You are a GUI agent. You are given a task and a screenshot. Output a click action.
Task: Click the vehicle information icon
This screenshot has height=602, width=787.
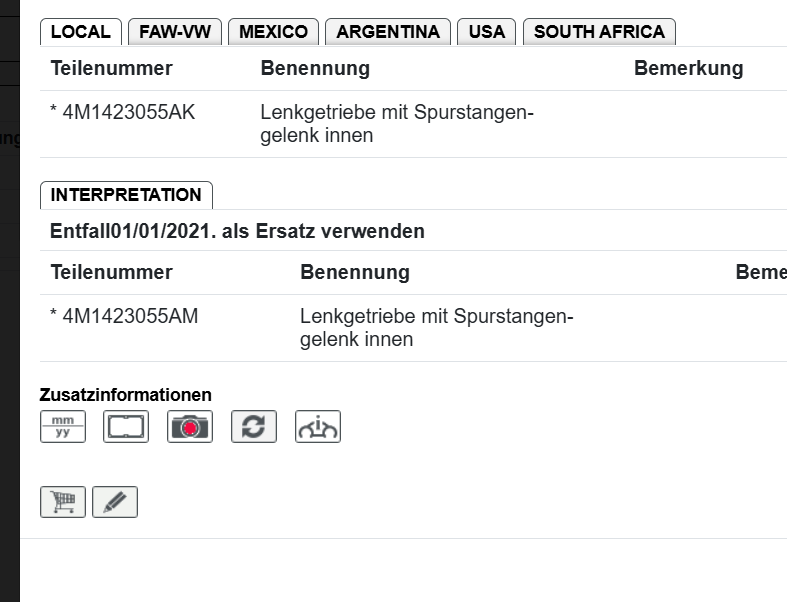point(318,427)
